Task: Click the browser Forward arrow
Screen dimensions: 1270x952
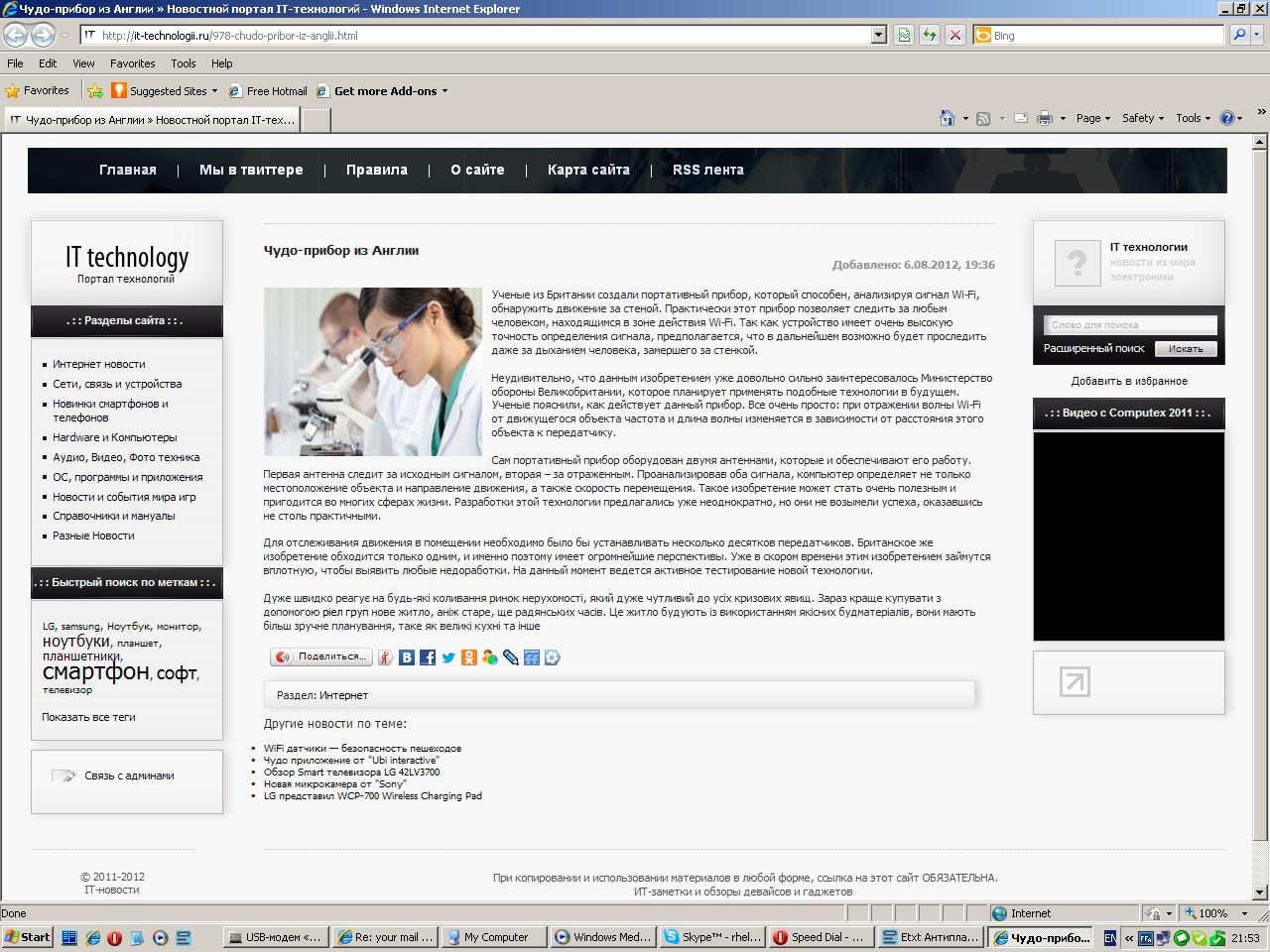Action: 43,35
